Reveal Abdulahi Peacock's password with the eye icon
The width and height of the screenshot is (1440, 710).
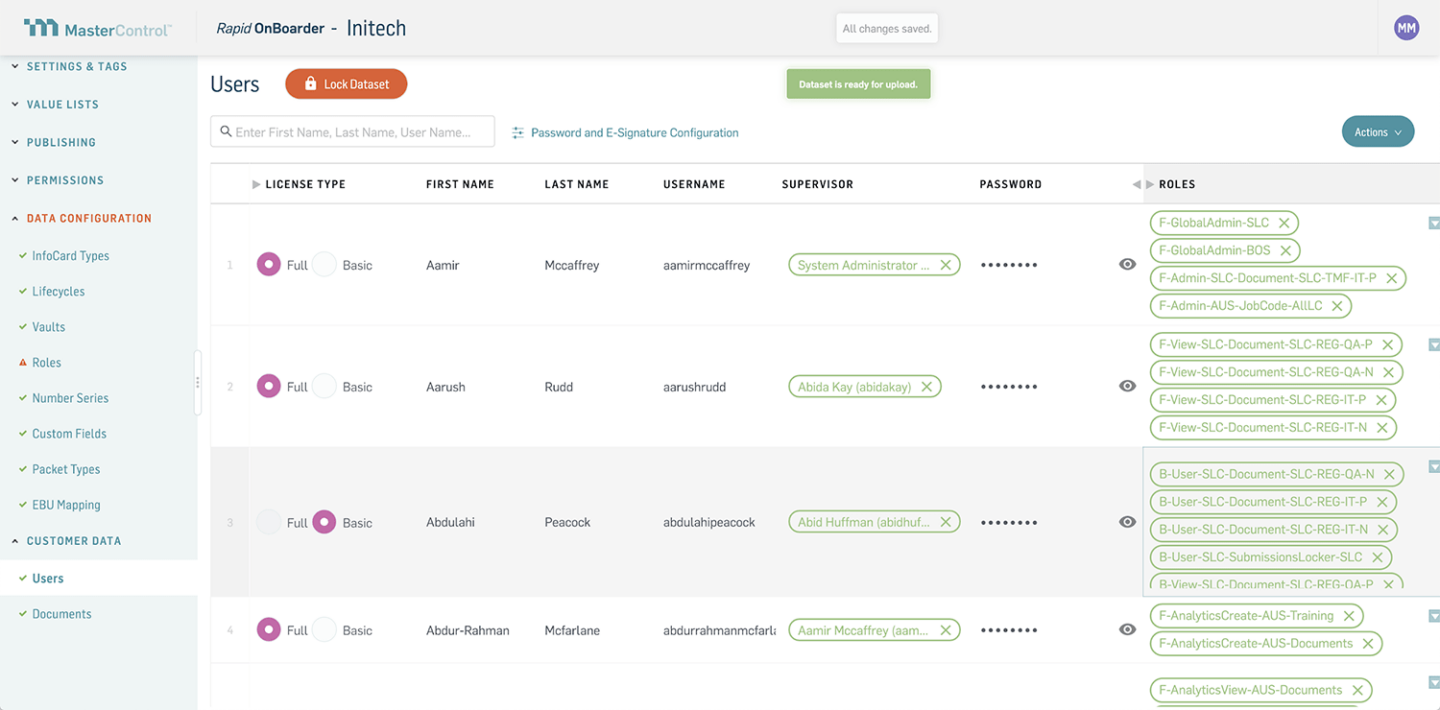click(1127, 521)
